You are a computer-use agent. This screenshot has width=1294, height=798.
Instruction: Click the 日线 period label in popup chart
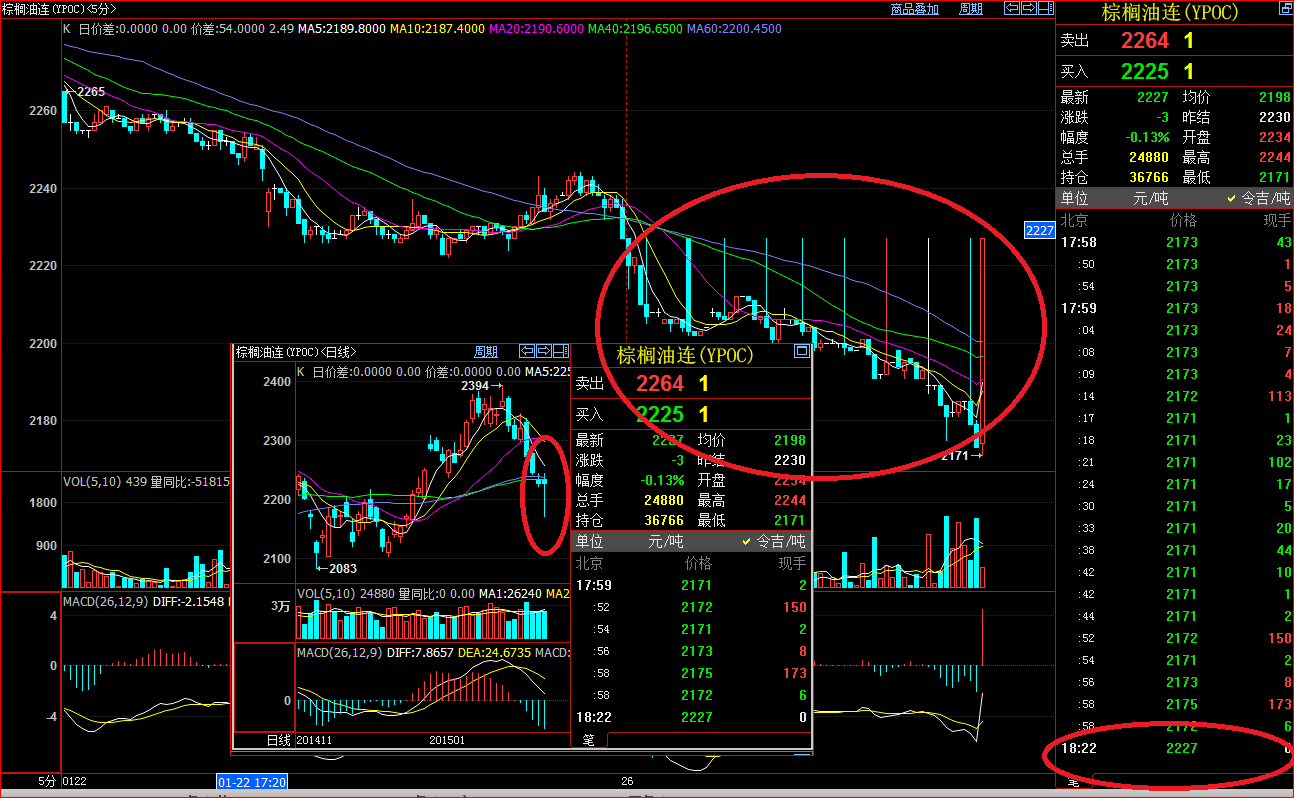[278, 741]
